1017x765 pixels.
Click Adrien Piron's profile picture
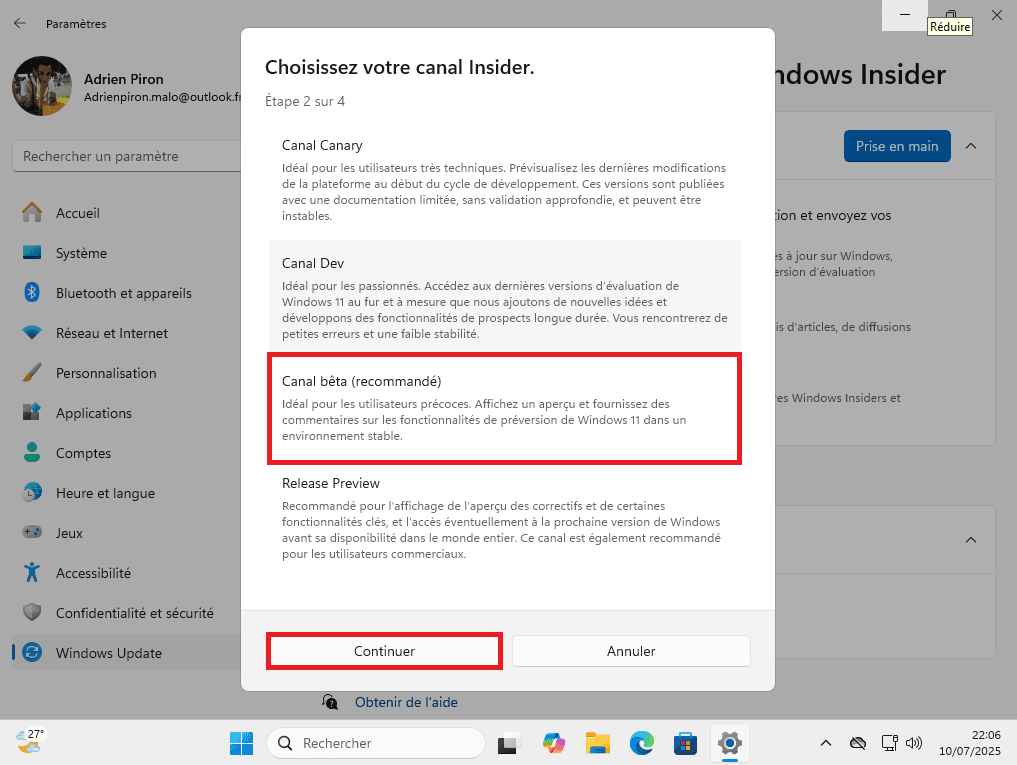coord(42,86)
